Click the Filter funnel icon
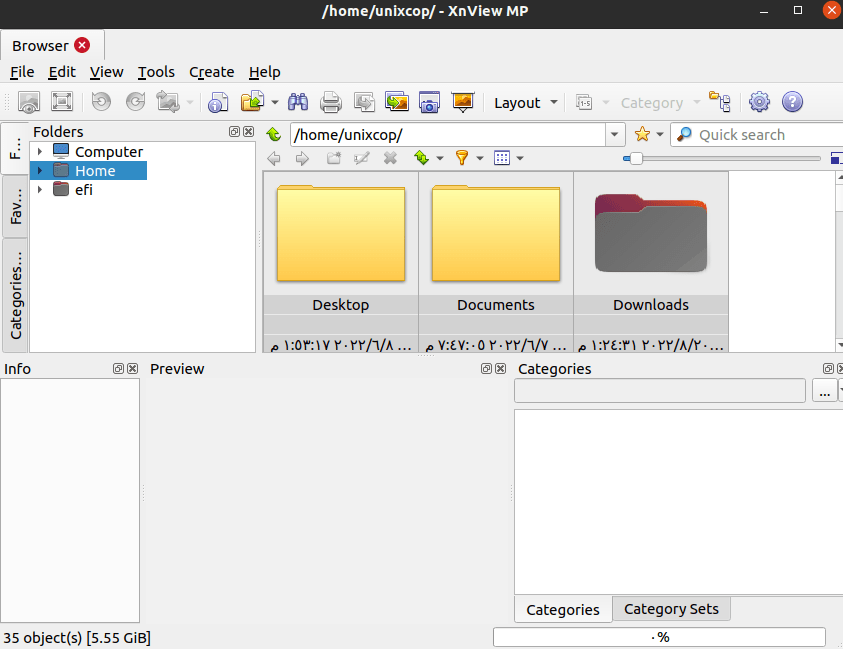843x649 pixels. 461,158
